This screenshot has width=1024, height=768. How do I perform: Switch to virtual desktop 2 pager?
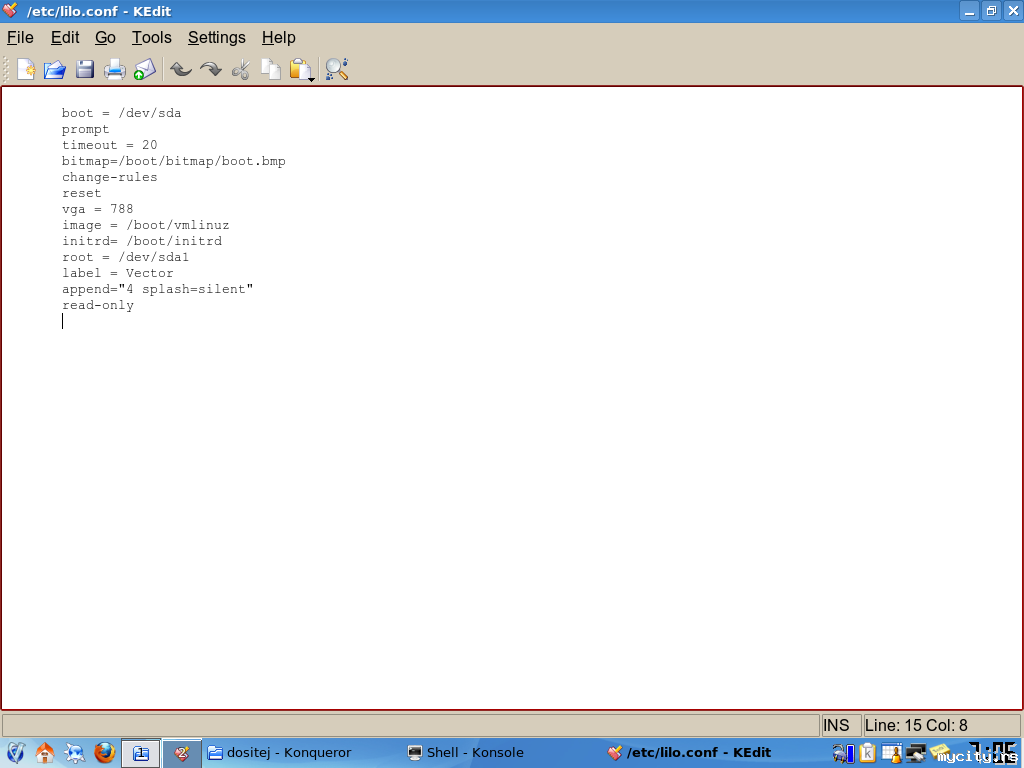[182, 754]
